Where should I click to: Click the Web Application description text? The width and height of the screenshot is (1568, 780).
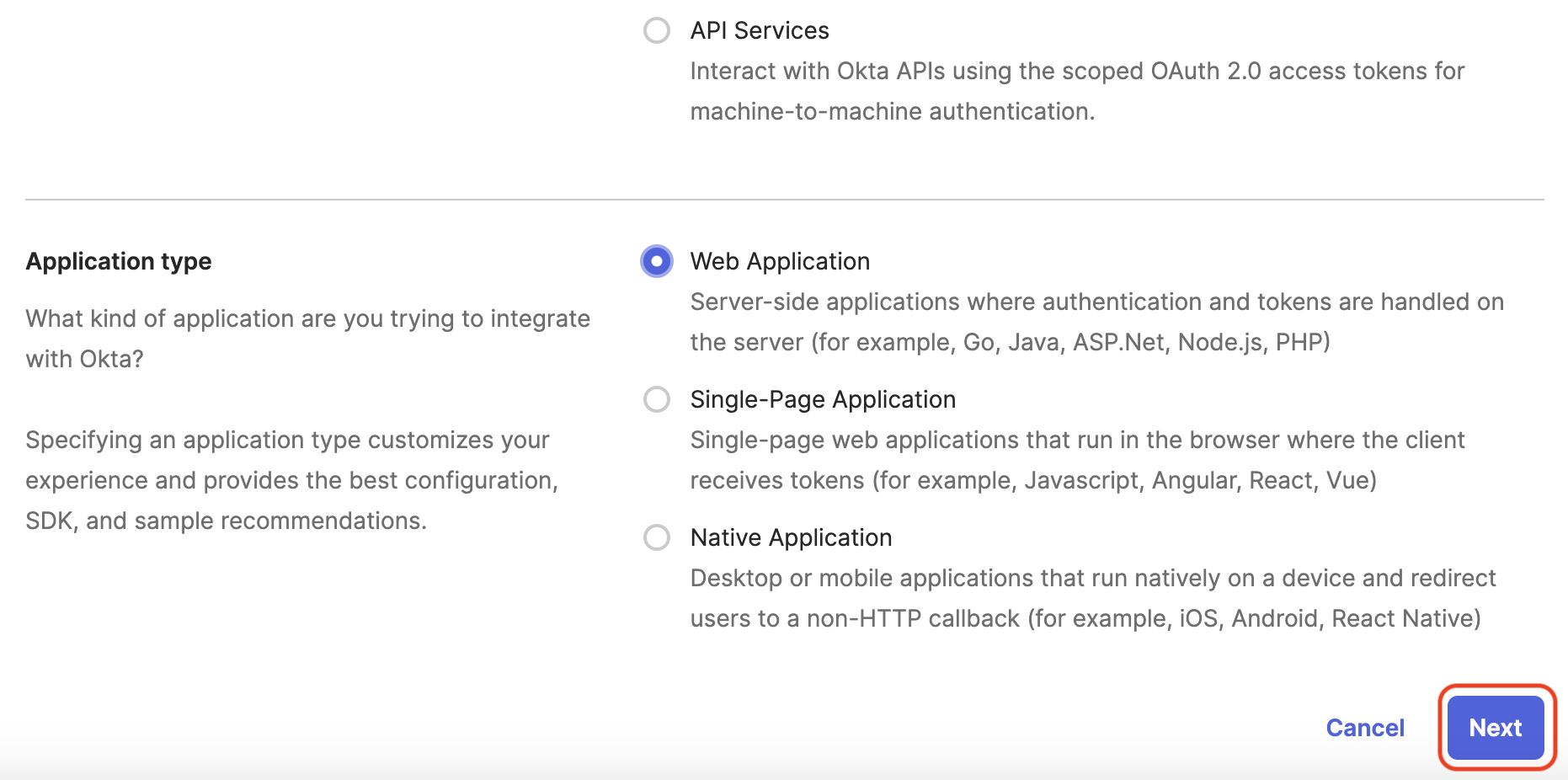pos(1095,322)
